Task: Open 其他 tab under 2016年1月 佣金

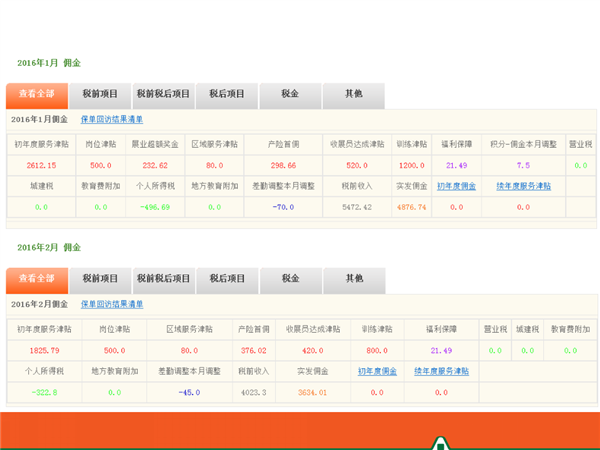Action: coord(353,95)
